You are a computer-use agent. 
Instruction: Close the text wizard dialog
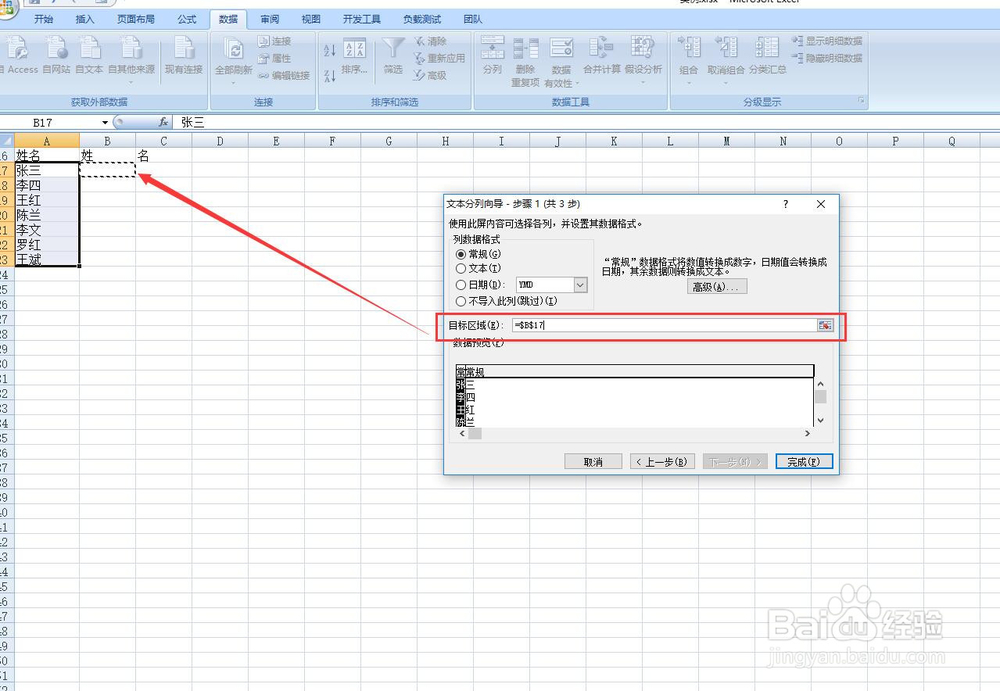tap(821, 204)
